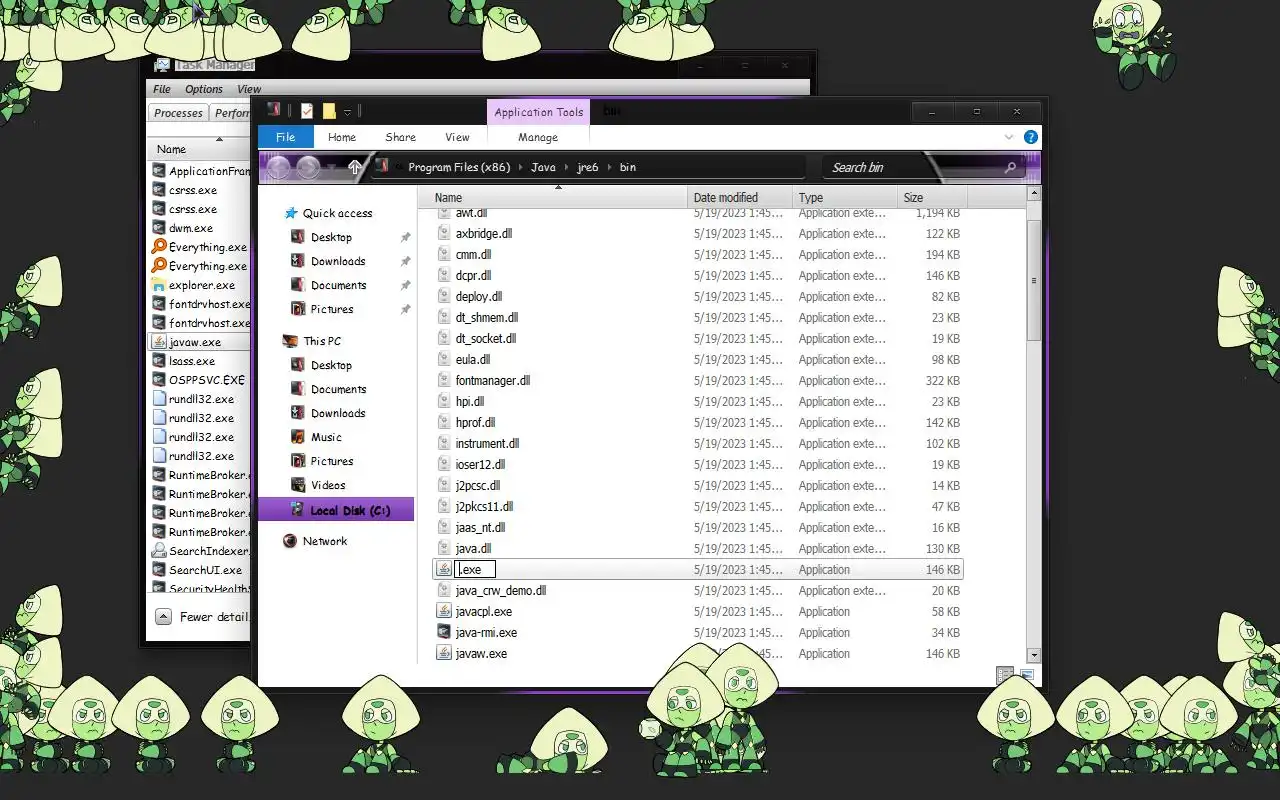This screenshot has width=1280, height=800.
Task: Click the Application Tools contextual tab
Action: pos(538,112)
